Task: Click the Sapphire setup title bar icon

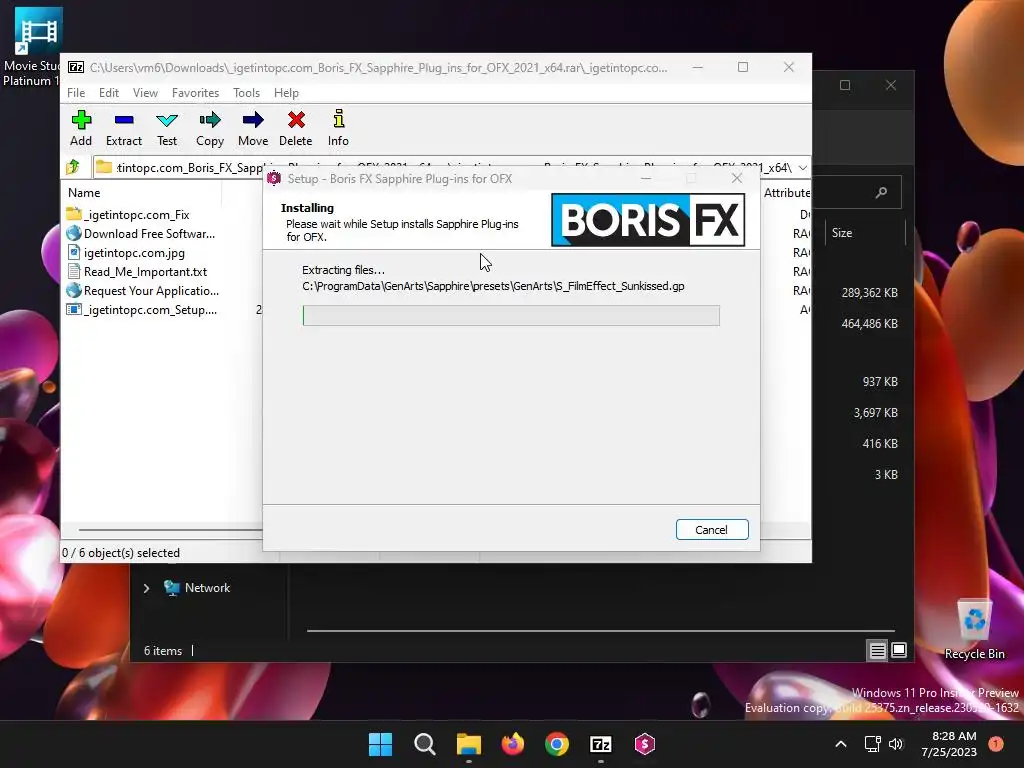Action: coord(274,178)
